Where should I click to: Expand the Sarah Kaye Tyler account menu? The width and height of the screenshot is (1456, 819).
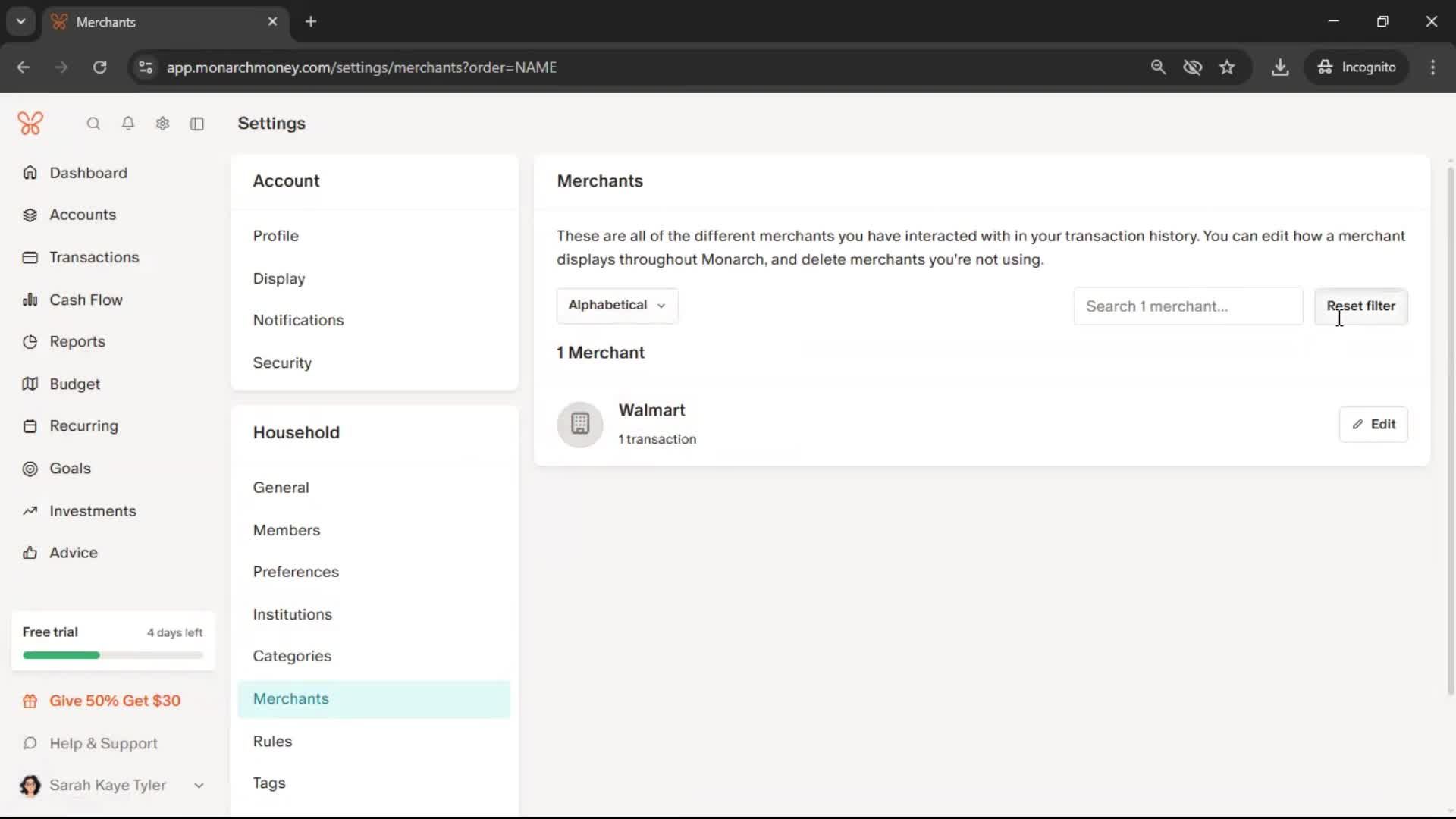click(199, 786)
